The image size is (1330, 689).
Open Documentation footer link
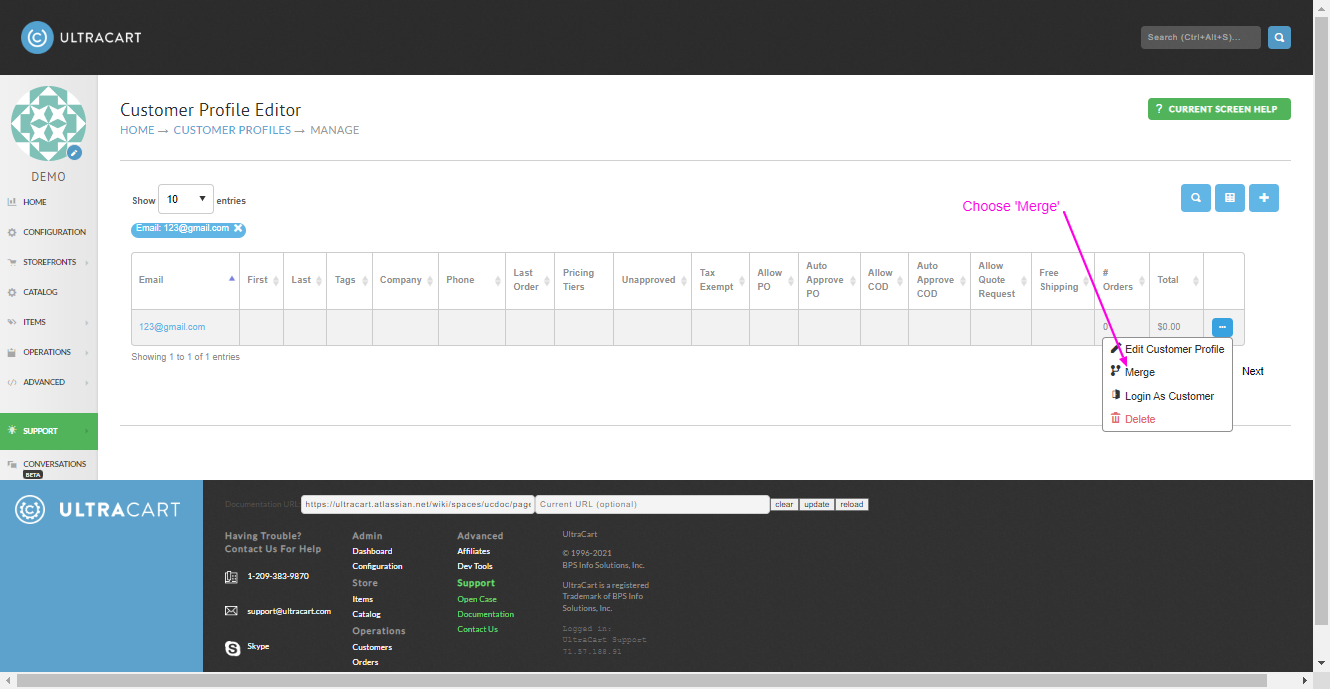coord(486,614)
